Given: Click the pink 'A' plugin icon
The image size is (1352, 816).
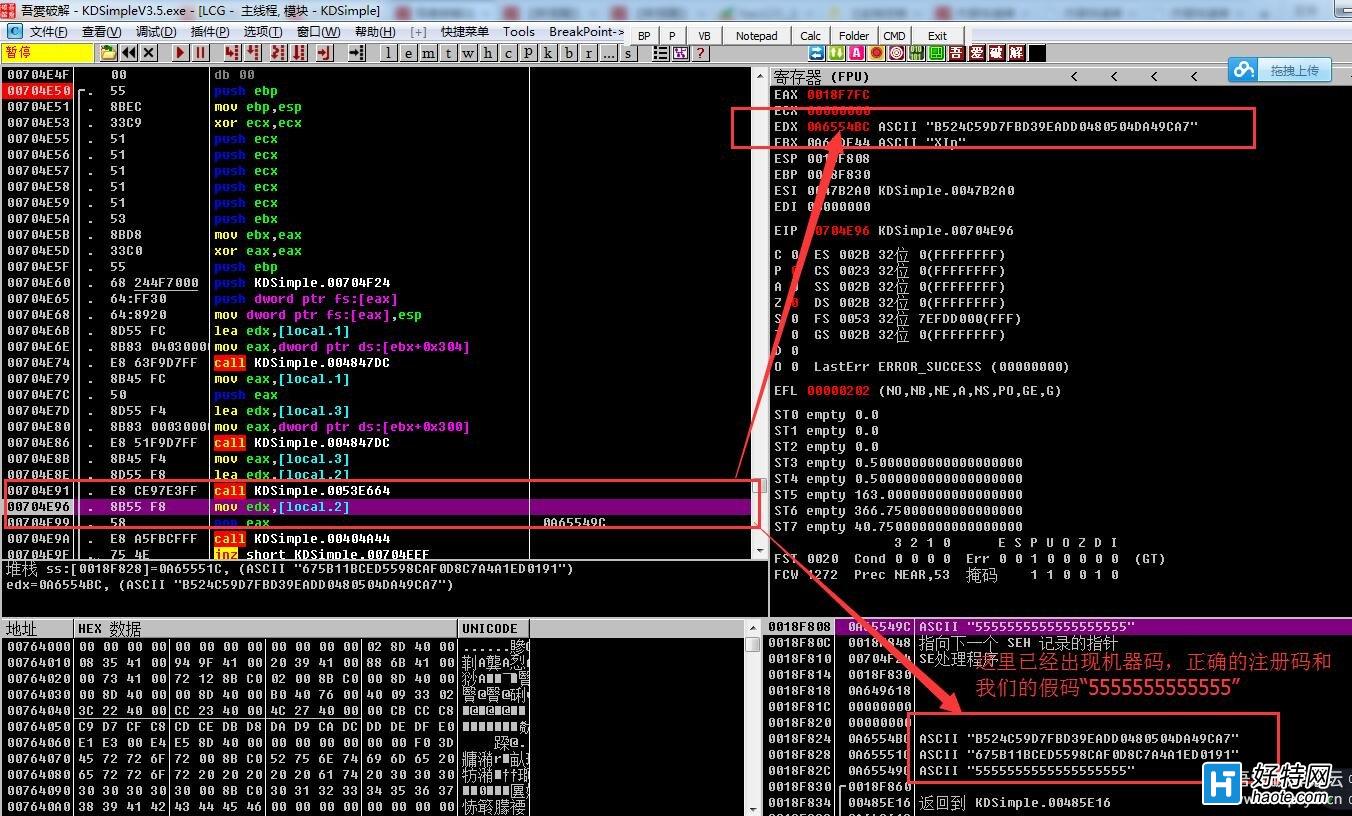Looking at the screenshot, I should point(857,53).
